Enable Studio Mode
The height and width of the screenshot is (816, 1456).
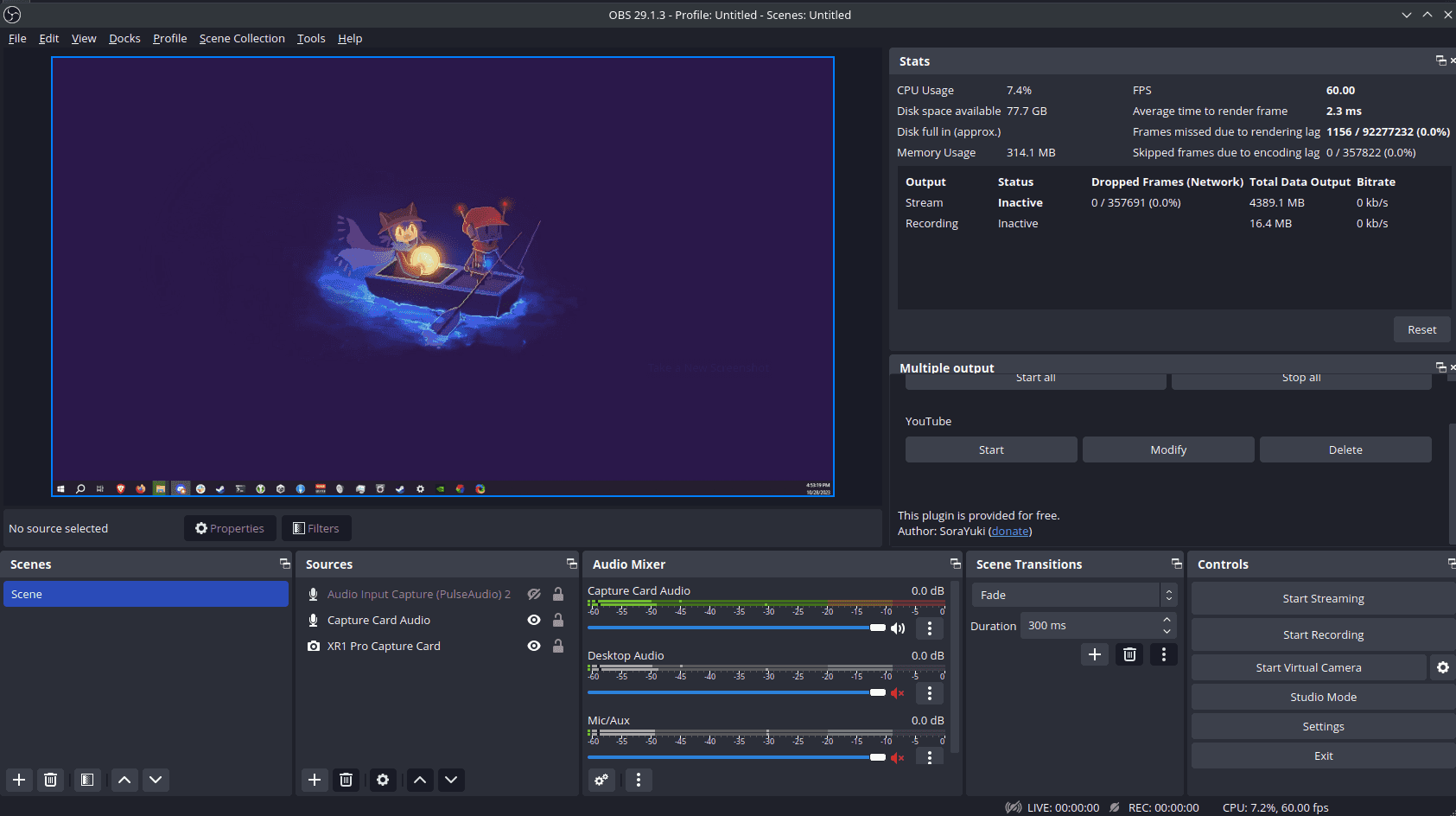[x=1323, y=697]
